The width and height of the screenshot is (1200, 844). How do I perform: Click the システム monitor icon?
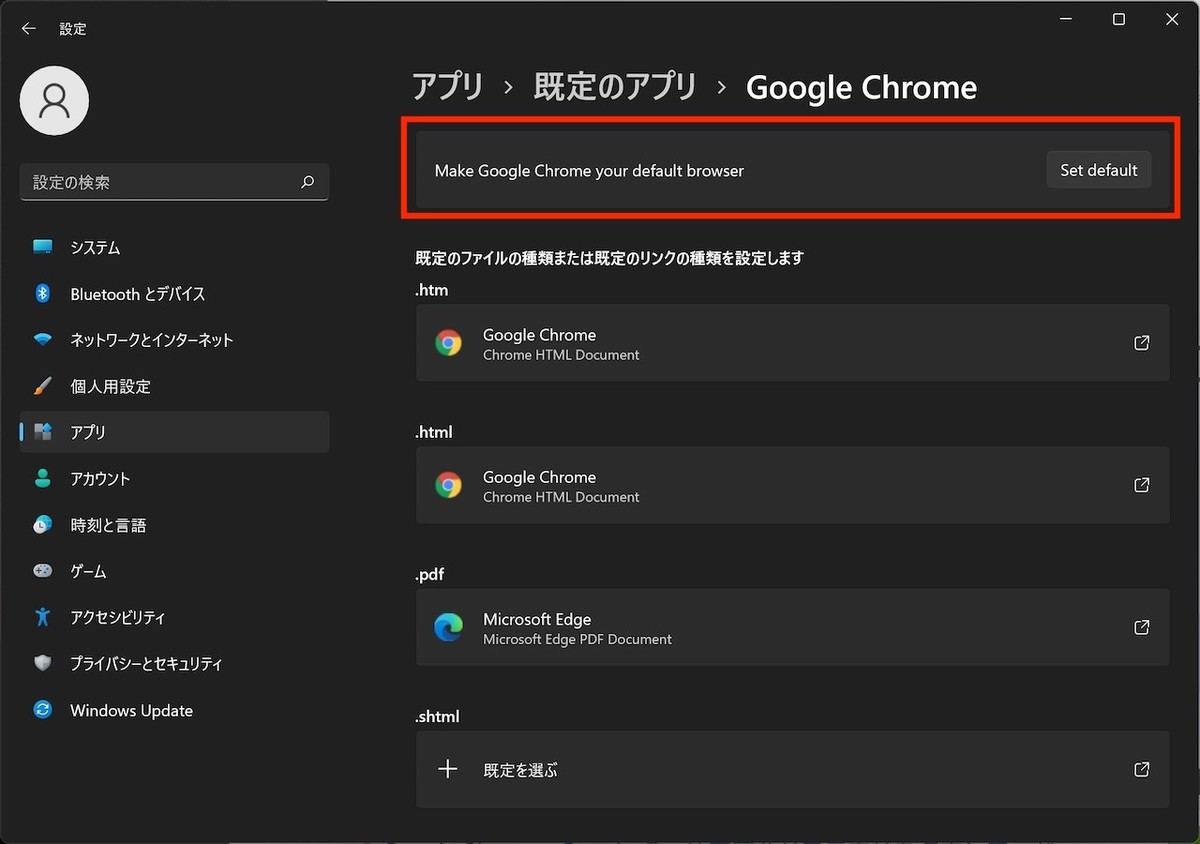point(42,247)
